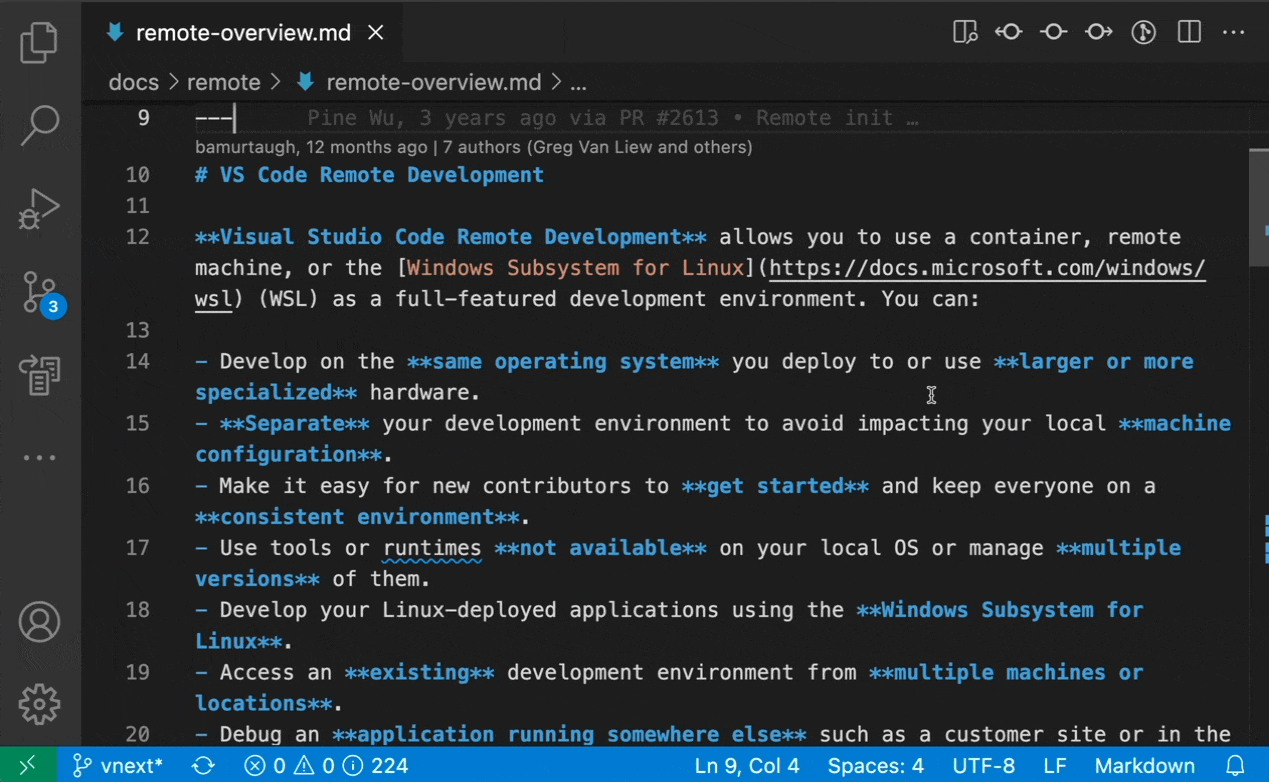The width and height of the screenshot is (1269, 782).
Task: Click the middle commit toolbar icon
Action: (x=1053, y=33)
